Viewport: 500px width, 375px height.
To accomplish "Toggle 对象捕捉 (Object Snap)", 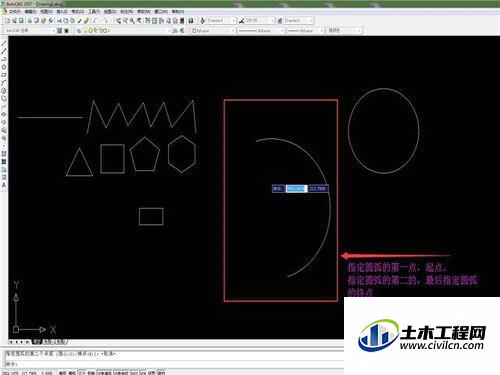I will (x=104, y=373).
